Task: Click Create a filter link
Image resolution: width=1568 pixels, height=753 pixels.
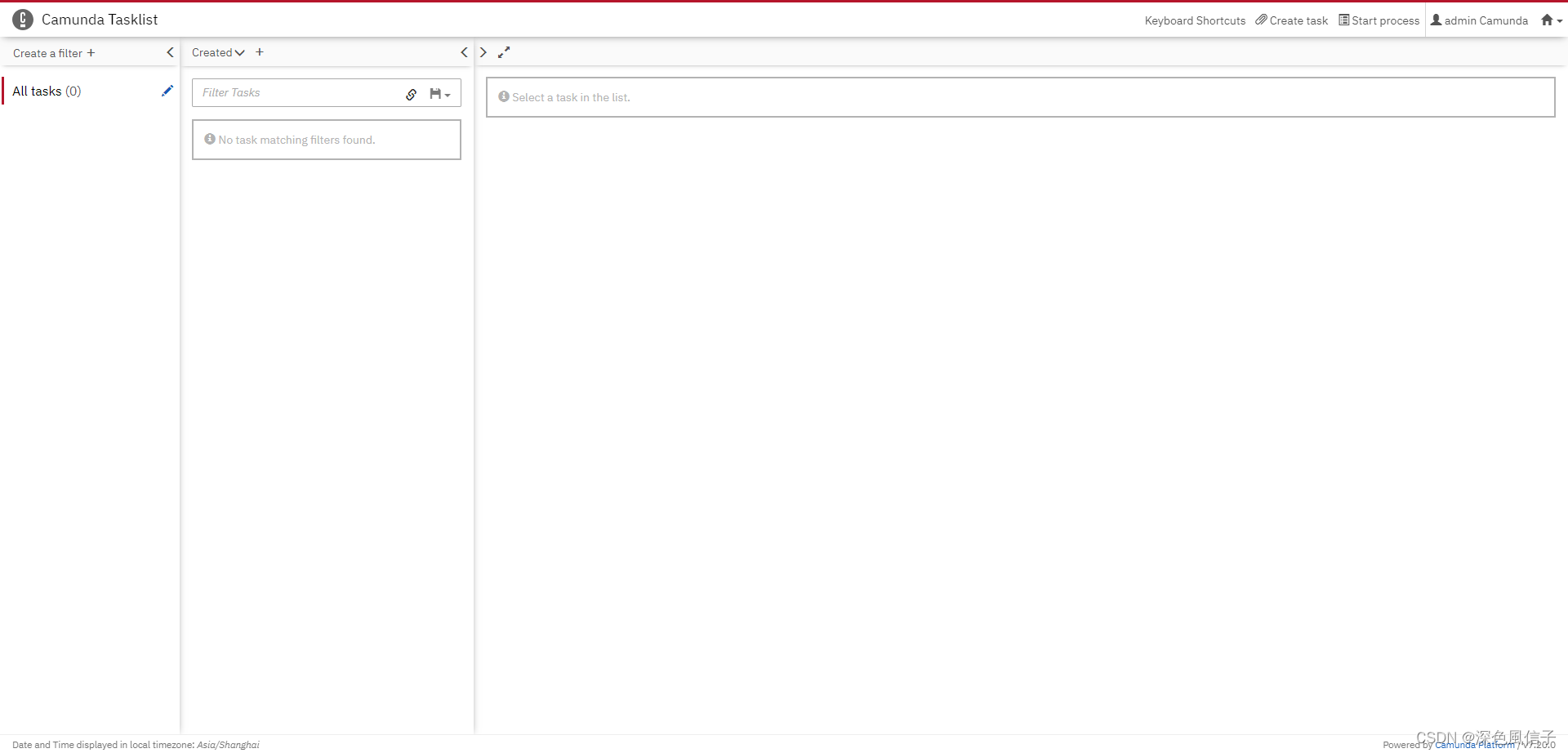Action: pos(54,53)
